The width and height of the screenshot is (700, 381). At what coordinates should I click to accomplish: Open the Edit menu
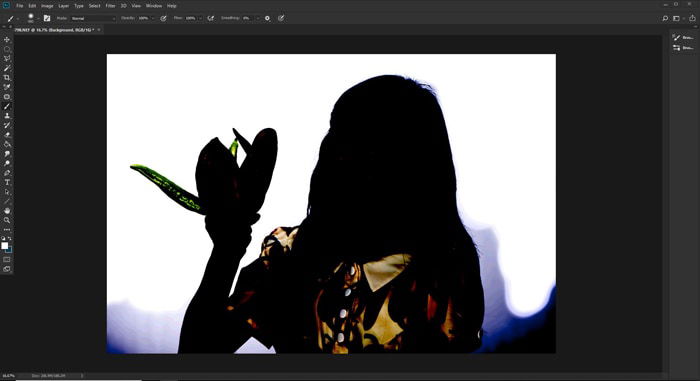click(32, 6)
